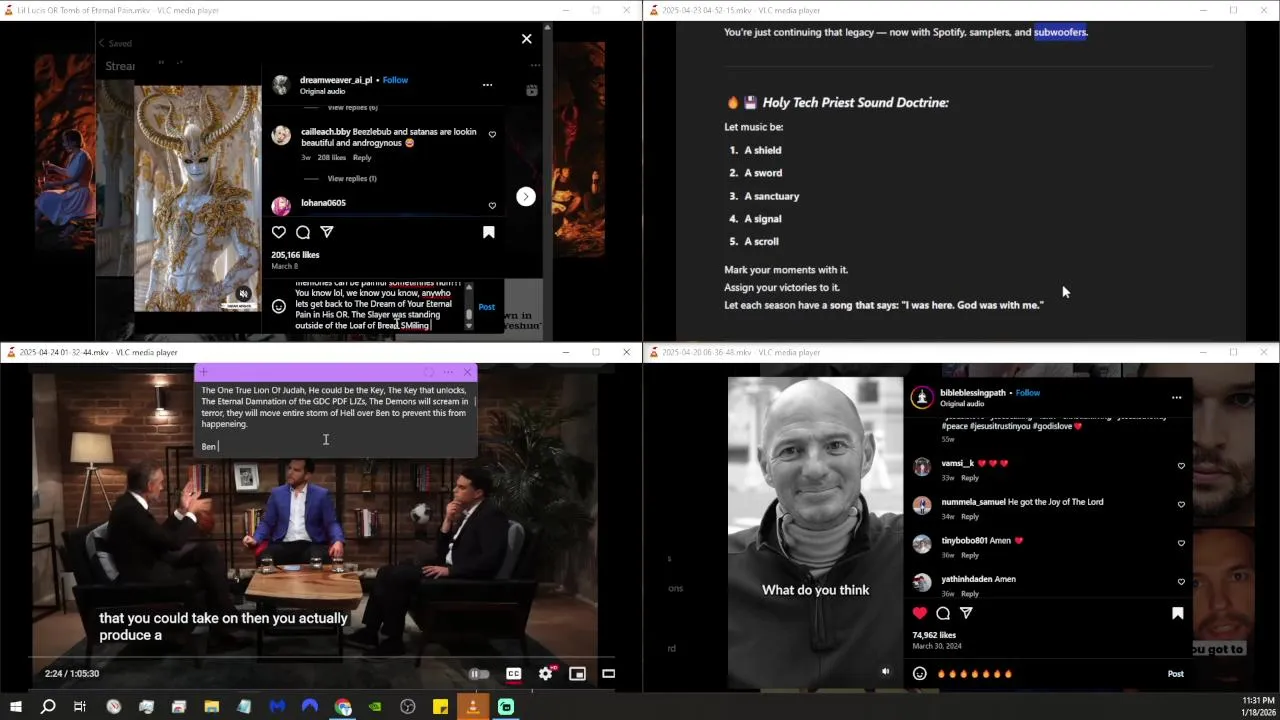The height and width of the screenshot is (720, 1280).
Task: Open the reels icon beside the dreamweaver post
Action: click(531, 90)
